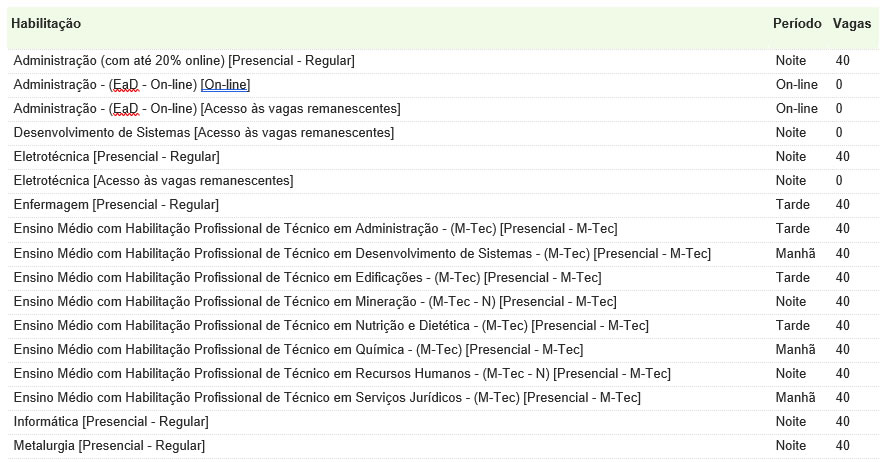Select Ensino Médio Técnico em Recursos Humanos
883x462 pixels.
[342, 373]
